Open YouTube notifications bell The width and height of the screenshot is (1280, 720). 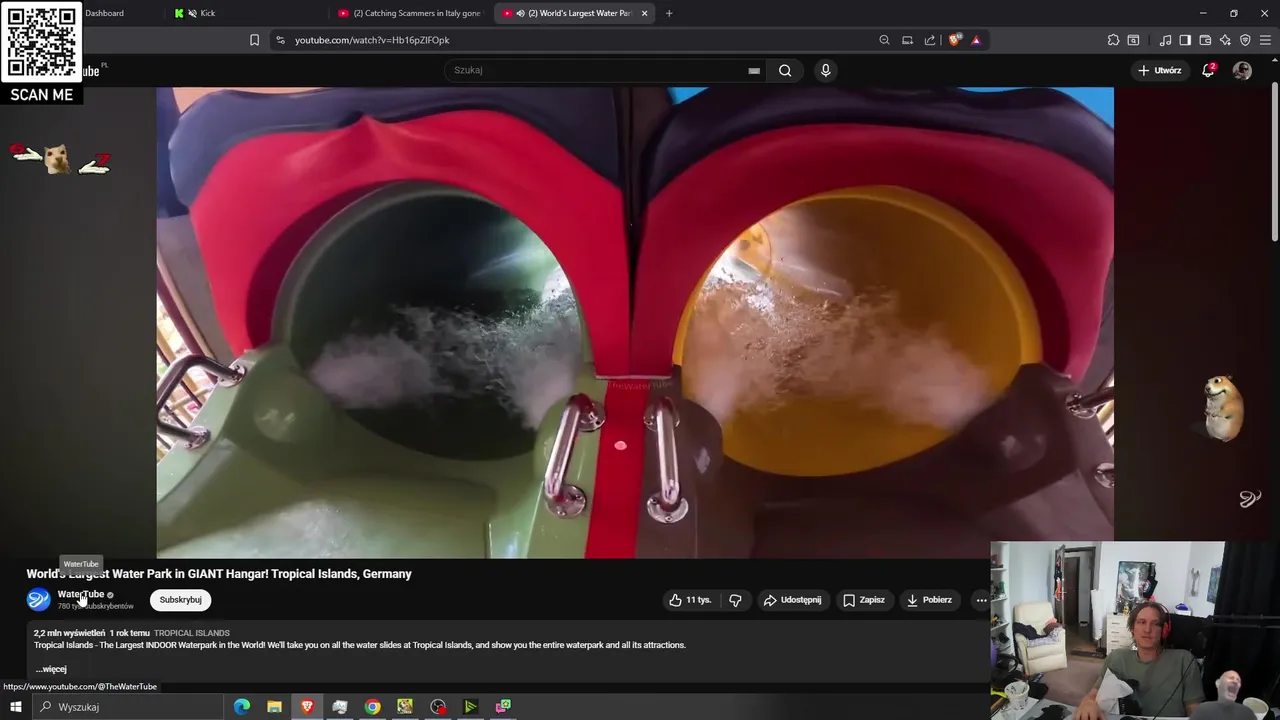pos(1208,70)
